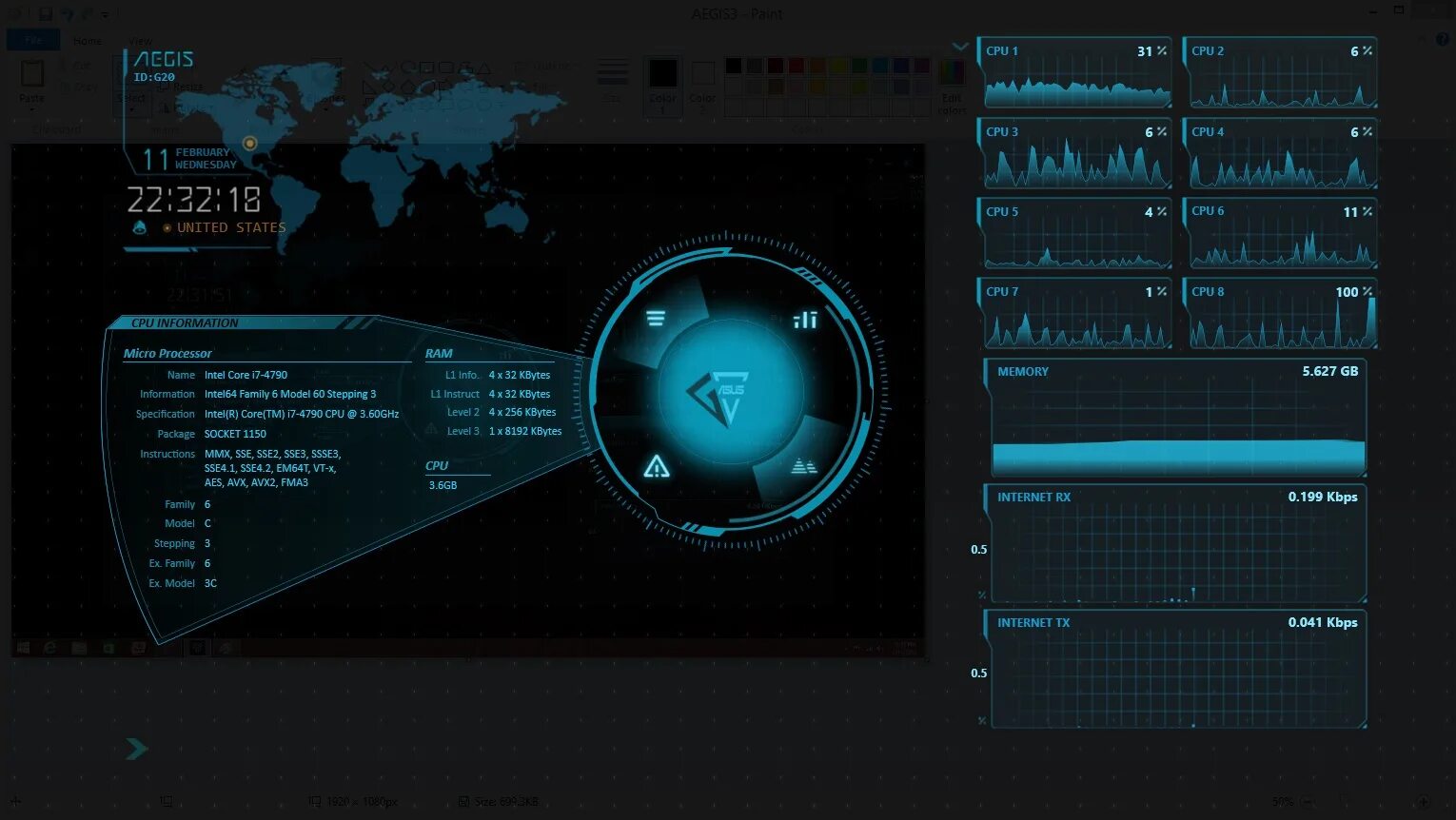
Task: Click the '0.041 Kbps' TX value
Action: [x=1323, y=622]
